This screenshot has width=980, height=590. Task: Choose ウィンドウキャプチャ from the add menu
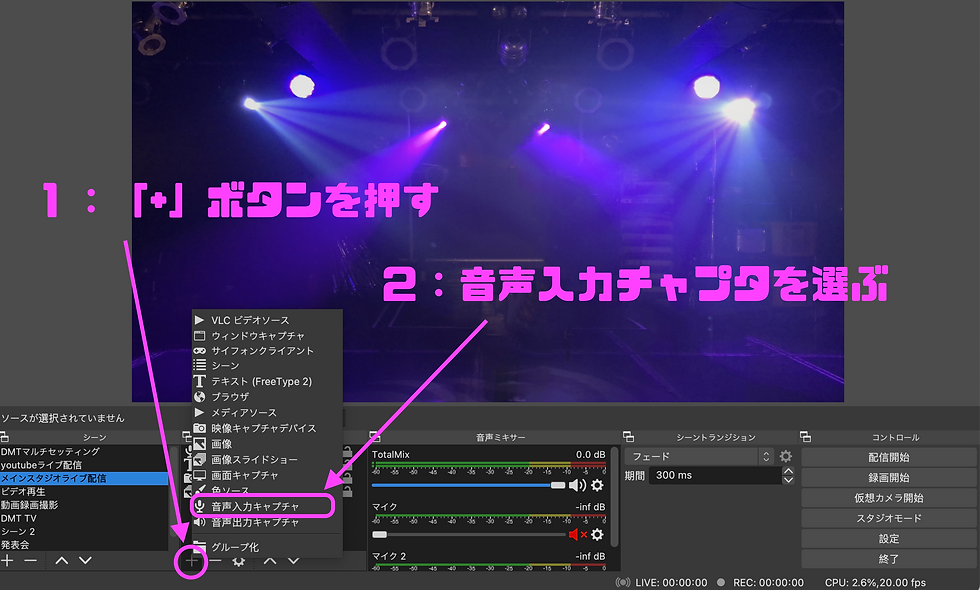(267, 336)
